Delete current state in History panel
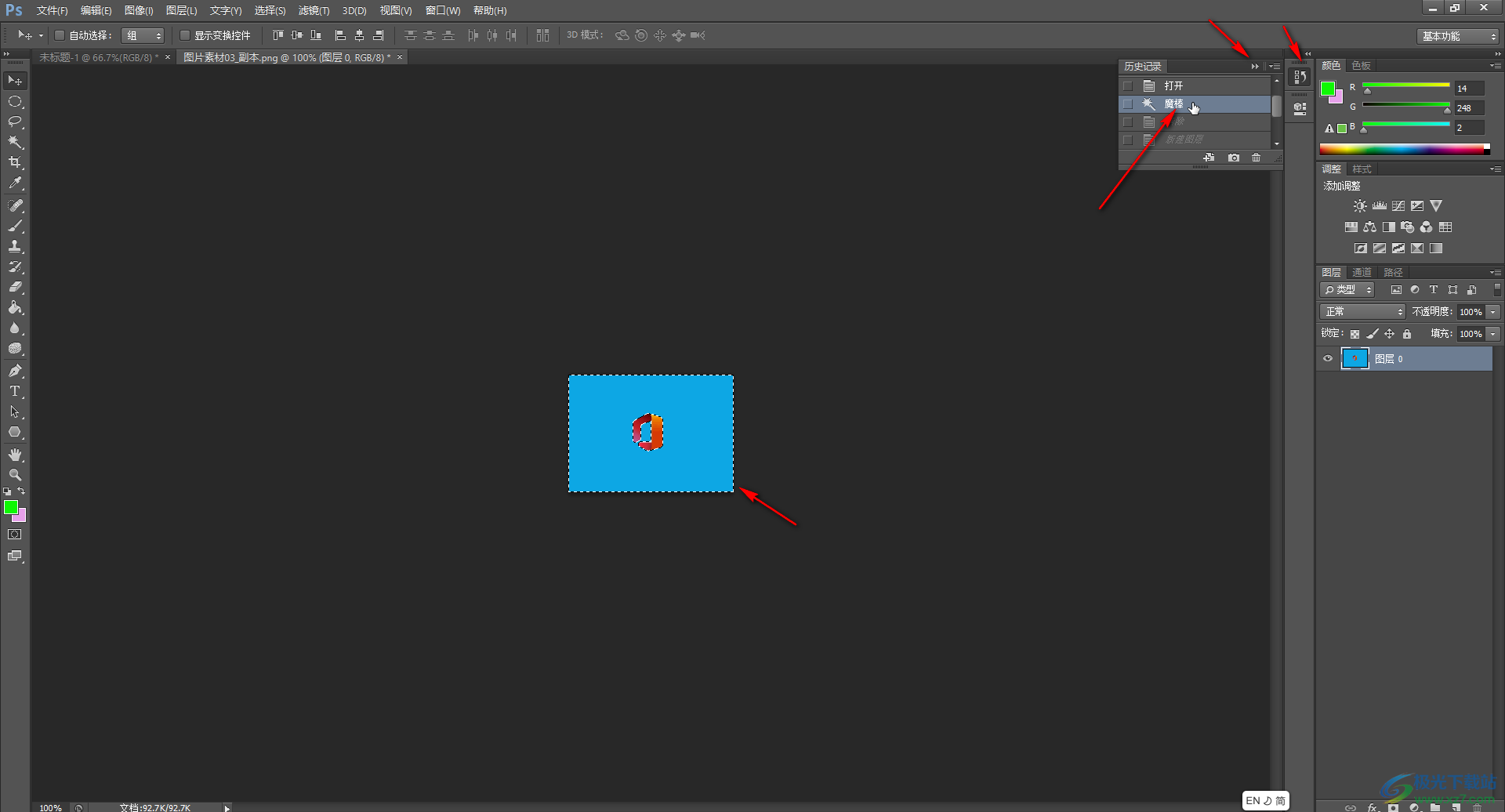 point(1257,158)
